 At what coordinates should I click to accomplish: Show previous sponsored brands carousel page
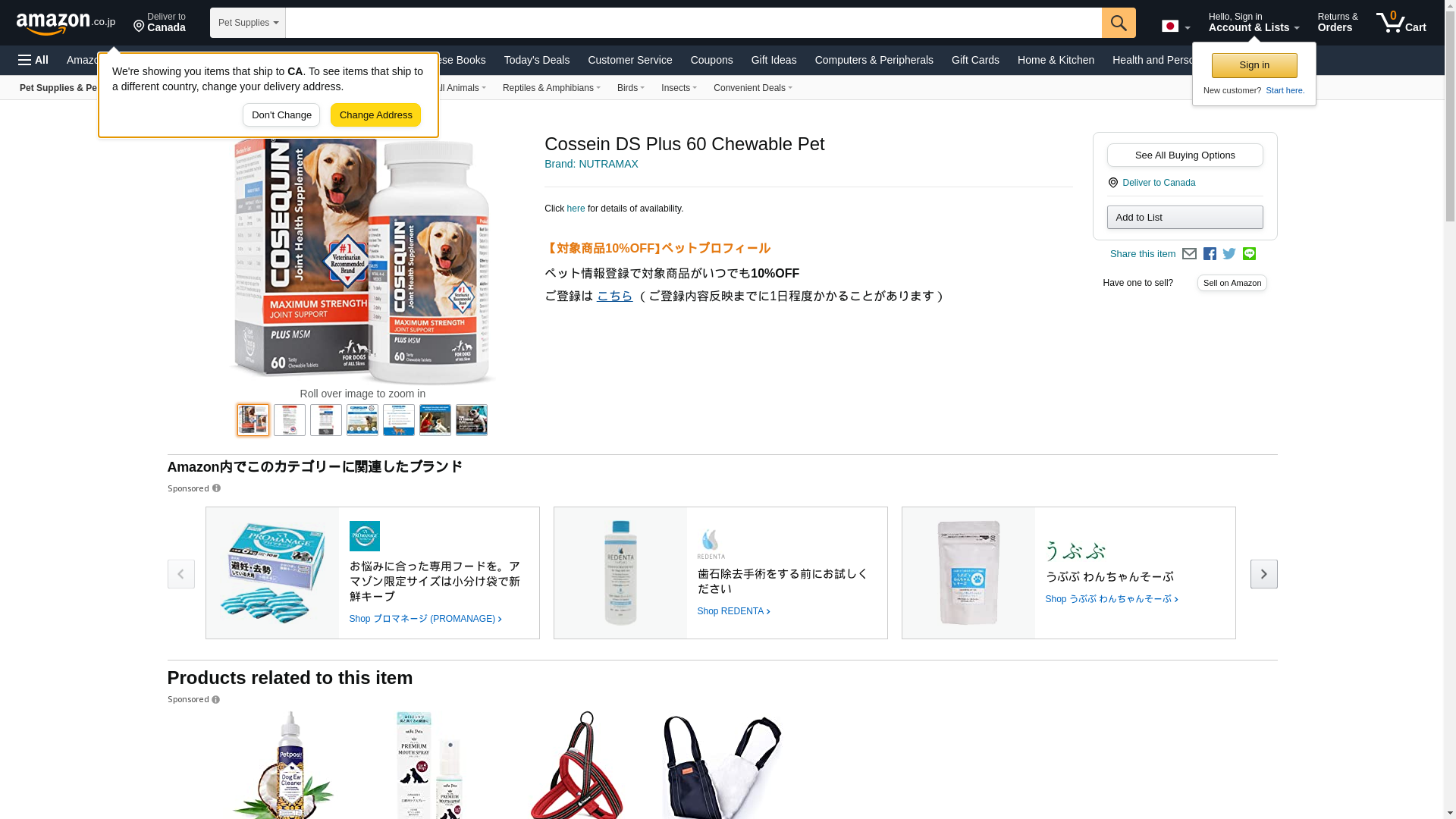tap(180, 574)
